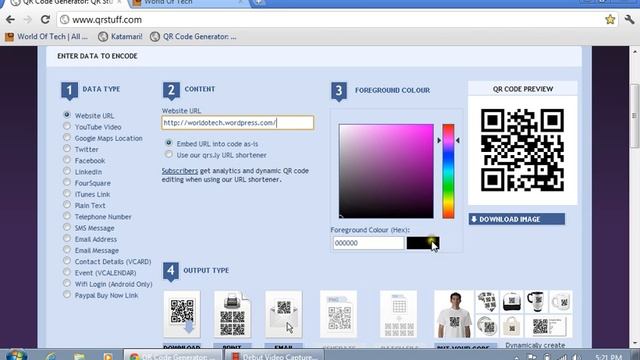Screen dimensions: 640x360
Task: Select the Event (VCALENDAR) data type
Action: pyautogui.click(x=67, y=272)
